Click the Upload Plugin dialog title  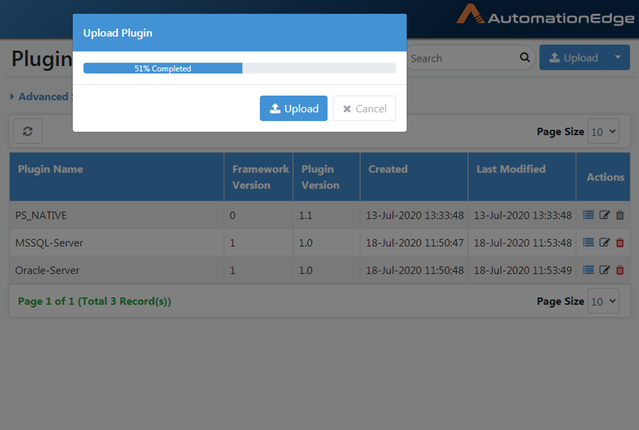click(117, 33)
